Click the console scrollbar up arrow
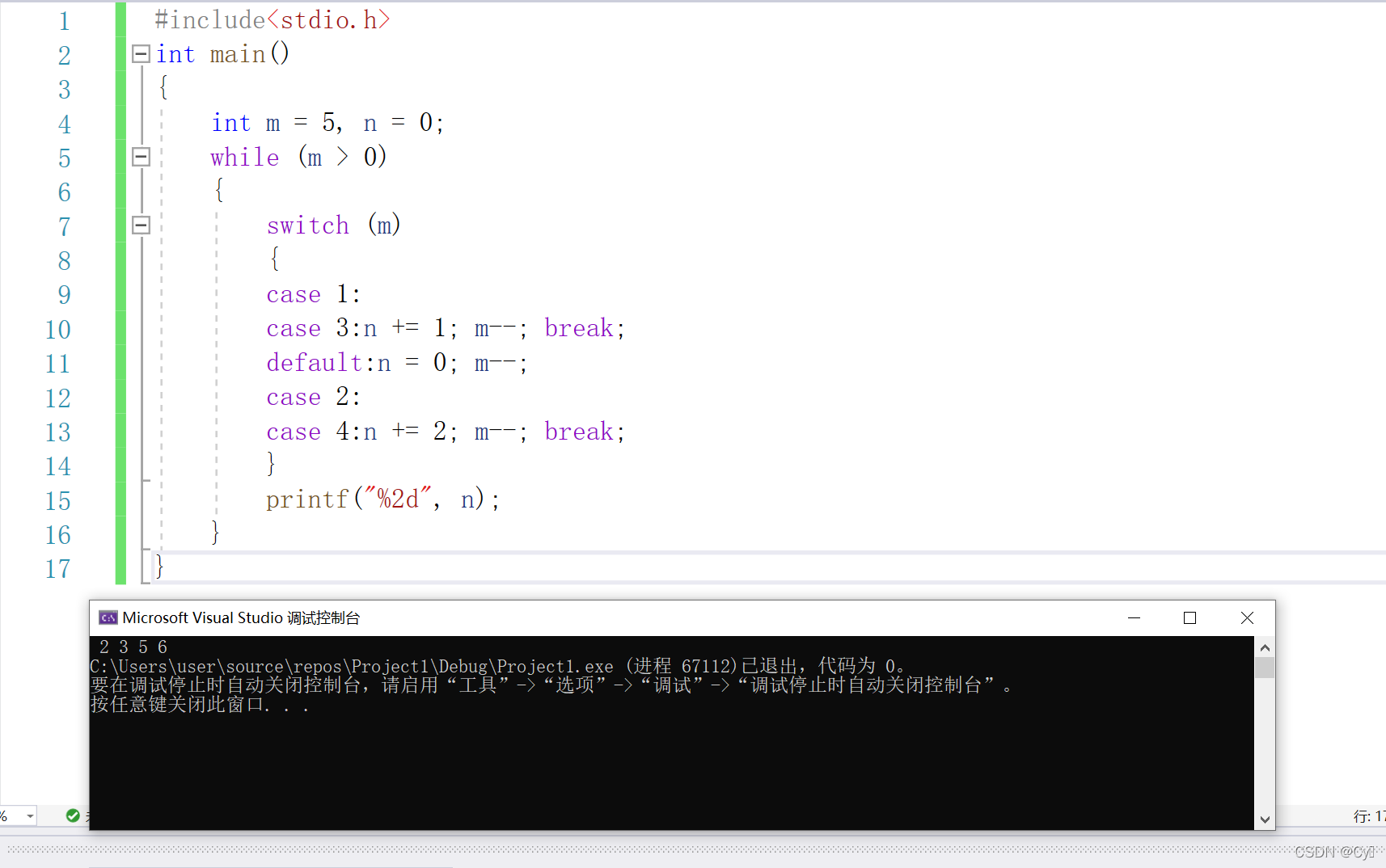Screen dimensions: 1386x868 pyautogui.click(x=1265, y=647)
